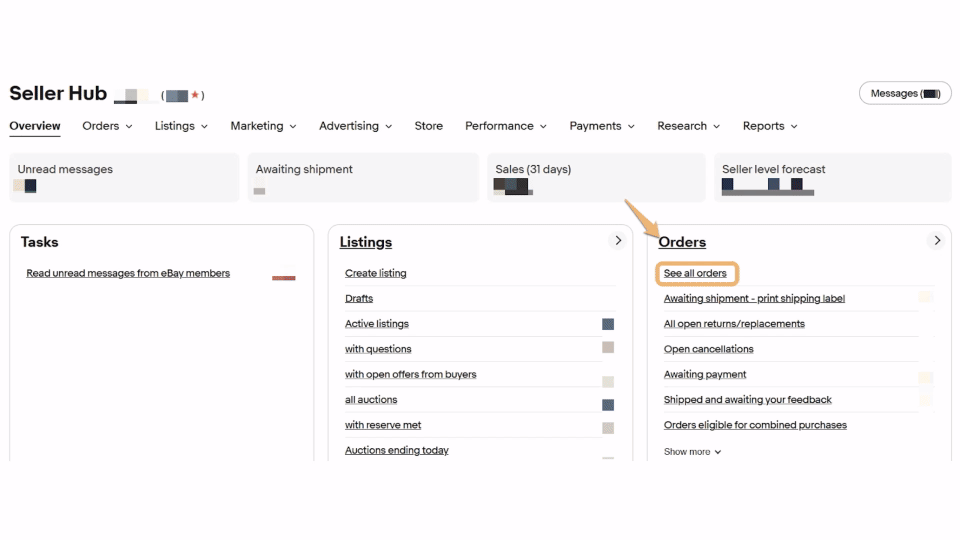The image size is (960, 540).
Task: Open the Seller level forecast card
Action: 833,178
